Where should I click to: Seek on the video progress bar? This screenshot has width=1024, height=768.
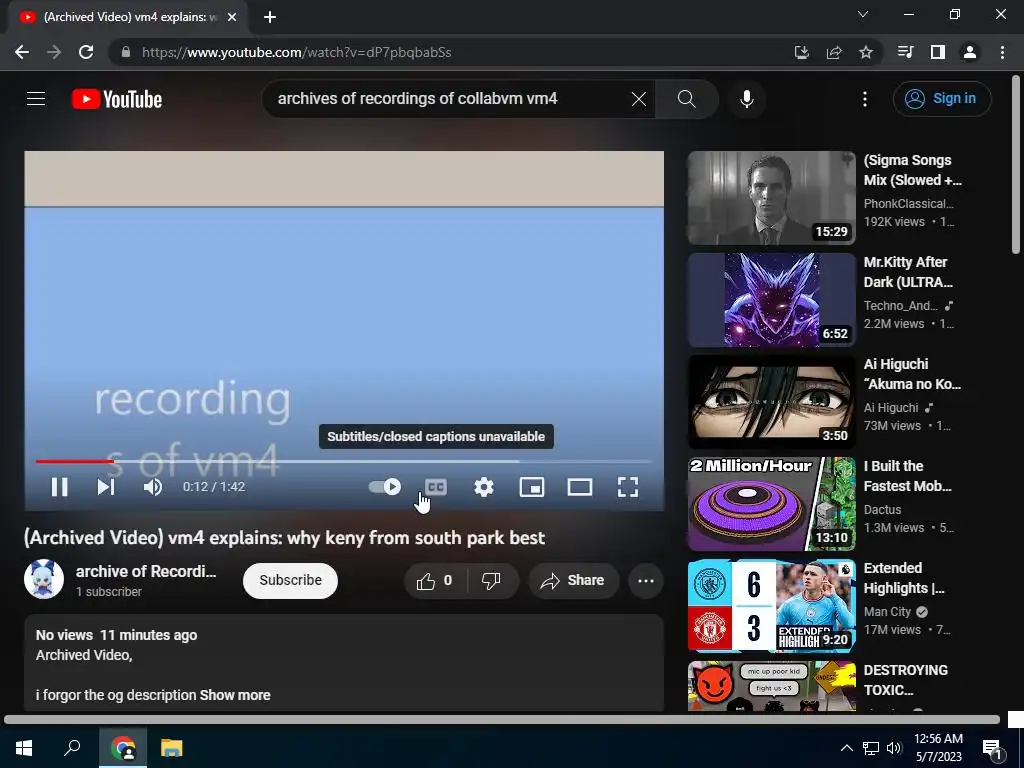pos(344,461)
